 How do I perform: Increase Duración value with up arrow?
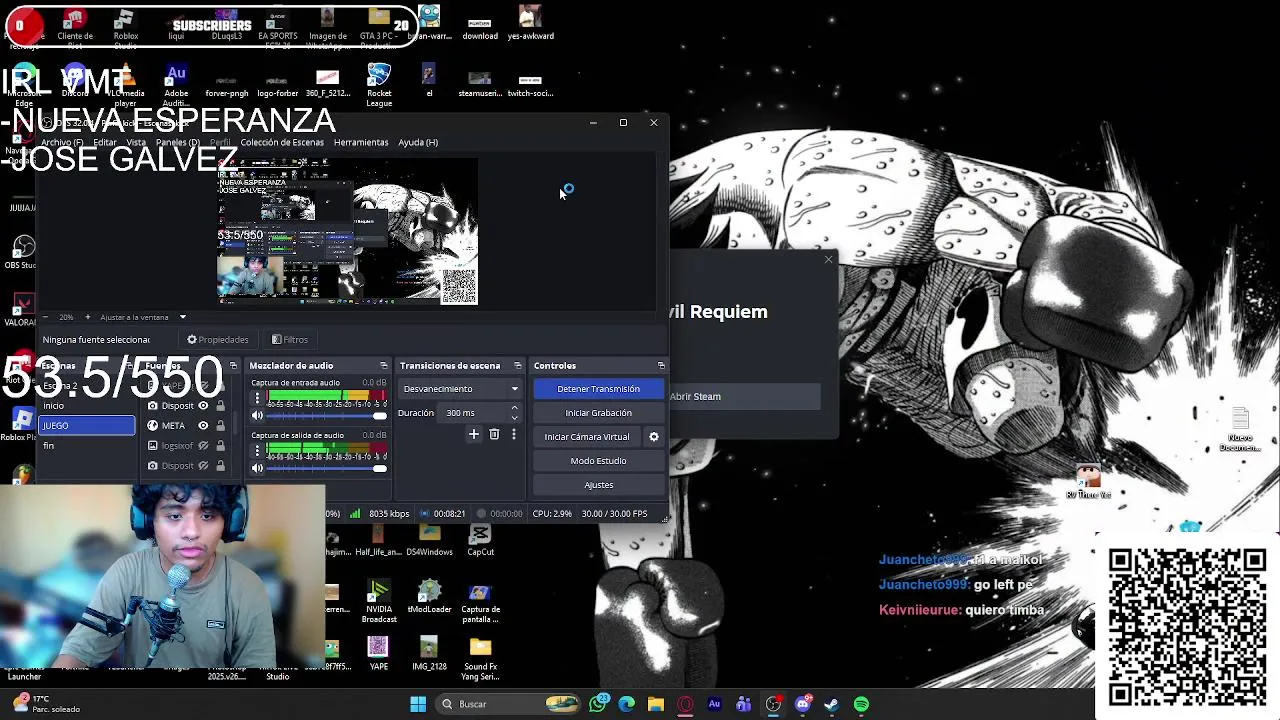click(x=514, y=408)
